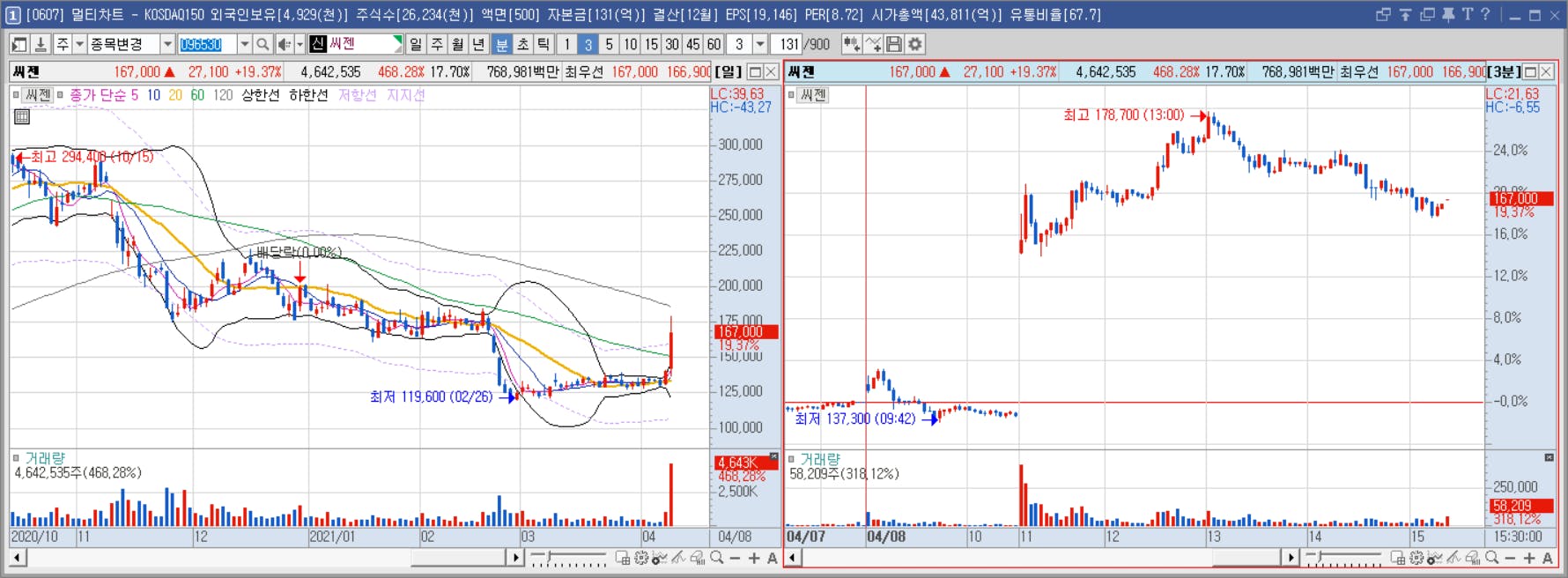
Task: Click left chart's crosshair/data window icon
Action: [x=622, y=558]
